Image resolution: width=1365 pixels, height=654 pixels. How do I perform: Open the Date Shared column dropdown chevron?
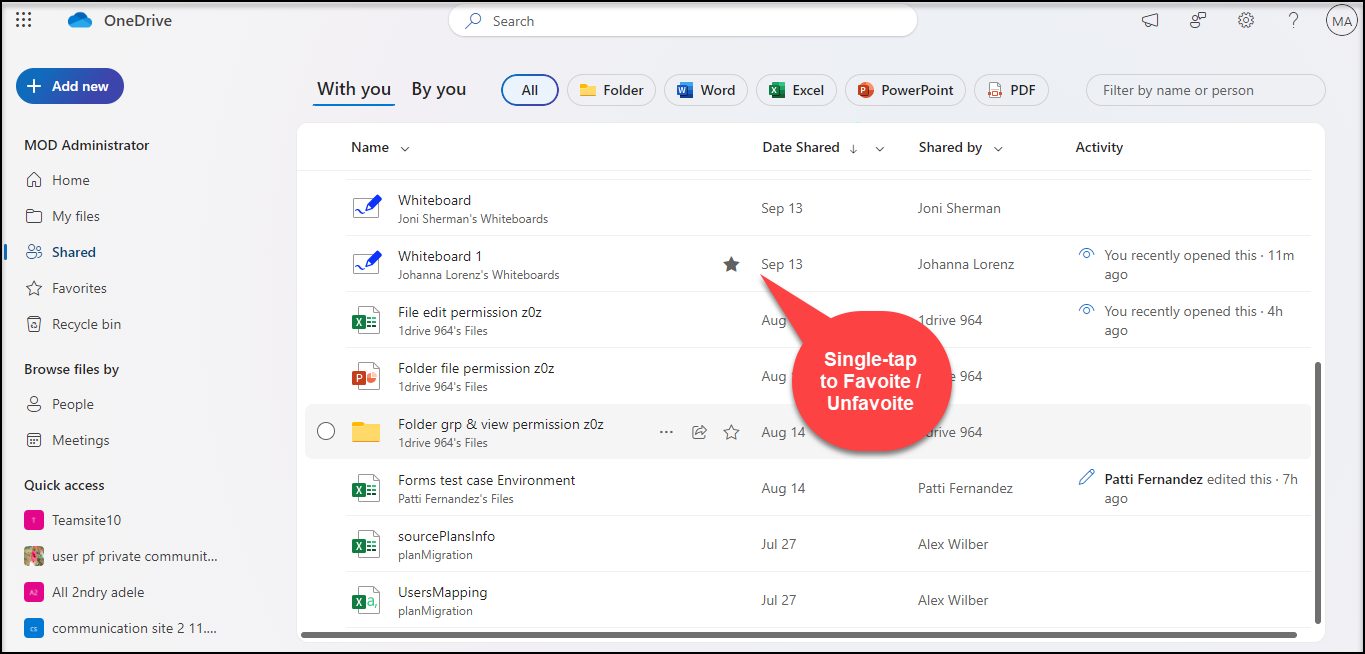click(880, 148)
